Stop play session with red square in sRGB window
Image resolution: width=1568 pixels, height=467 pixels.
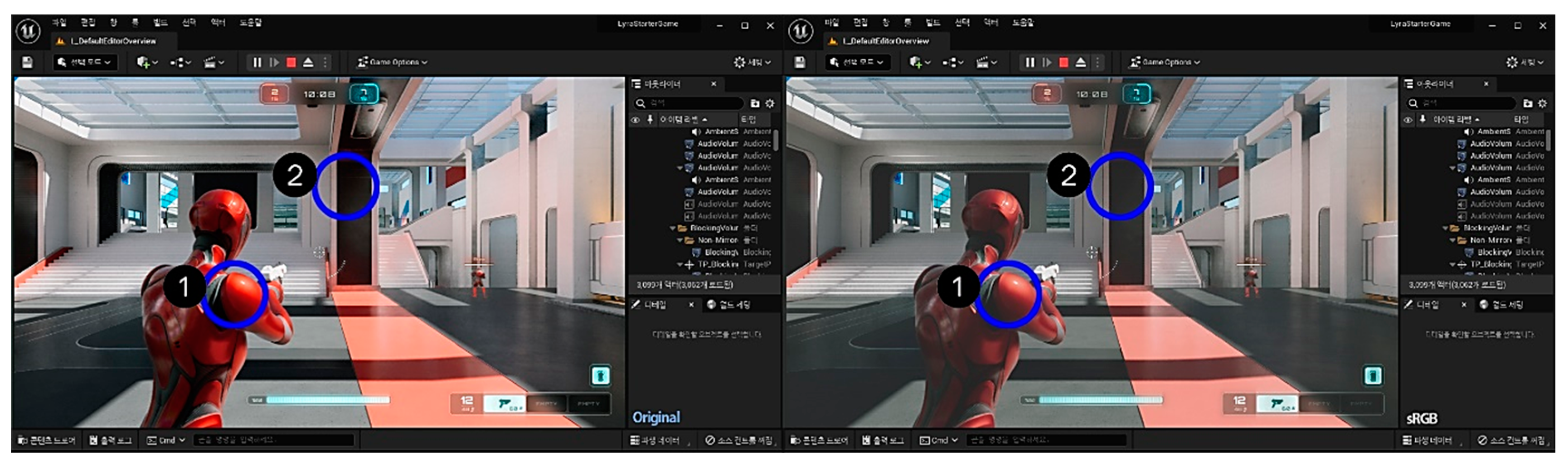pos(1063,62)
